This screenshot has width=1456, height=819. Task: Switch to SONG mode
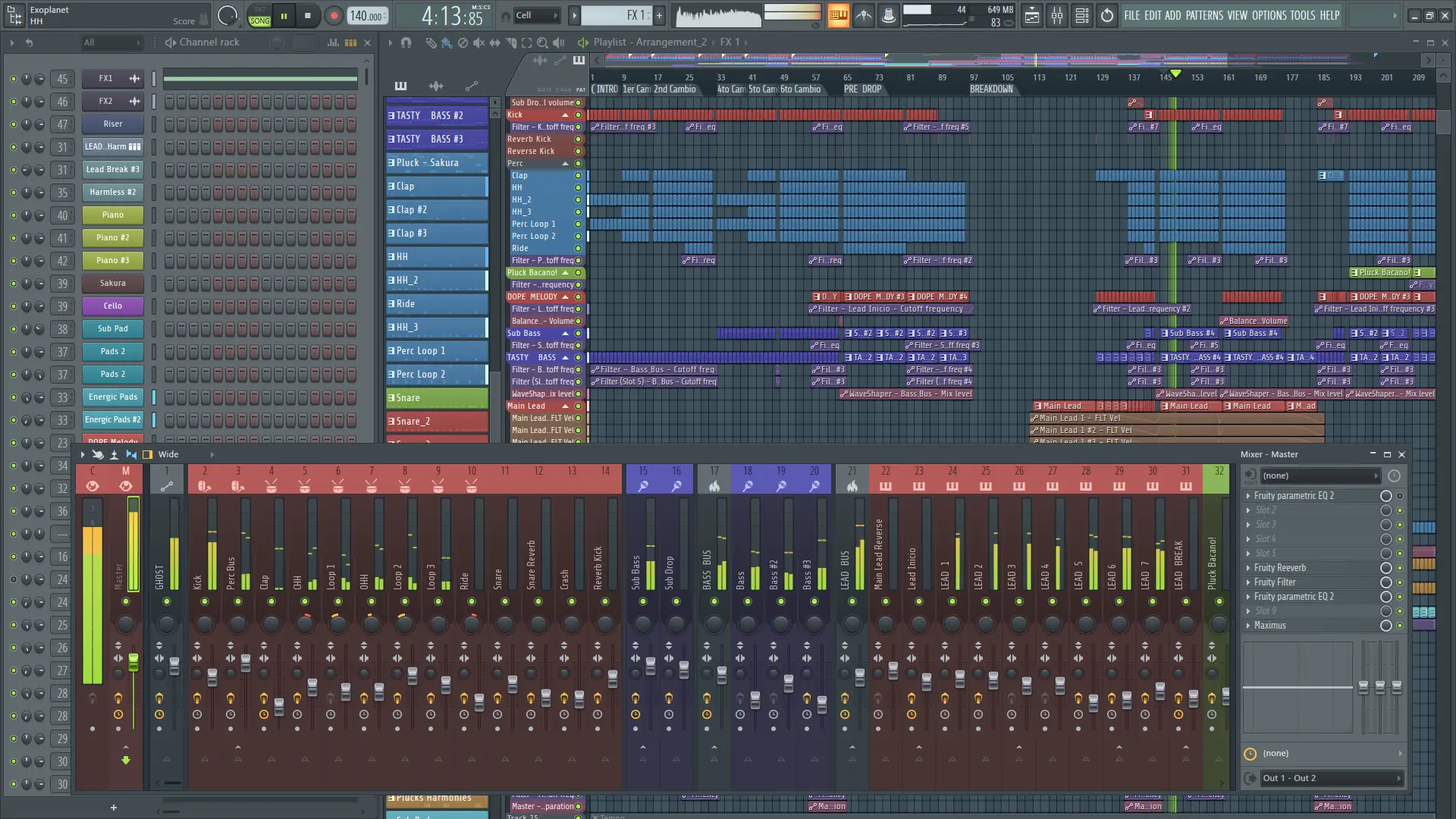pyautogui.click(x=259, y=20)
